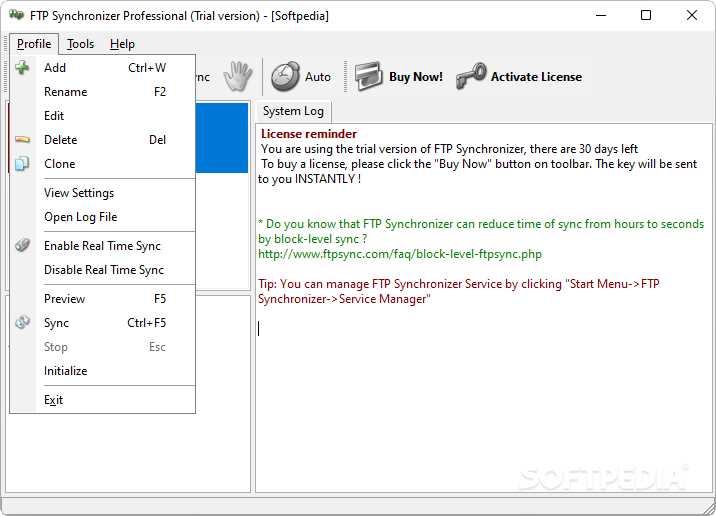Select Open Log File entry
Image resolution: width=716 pixels, height=516 pixels.
[103, 217]
